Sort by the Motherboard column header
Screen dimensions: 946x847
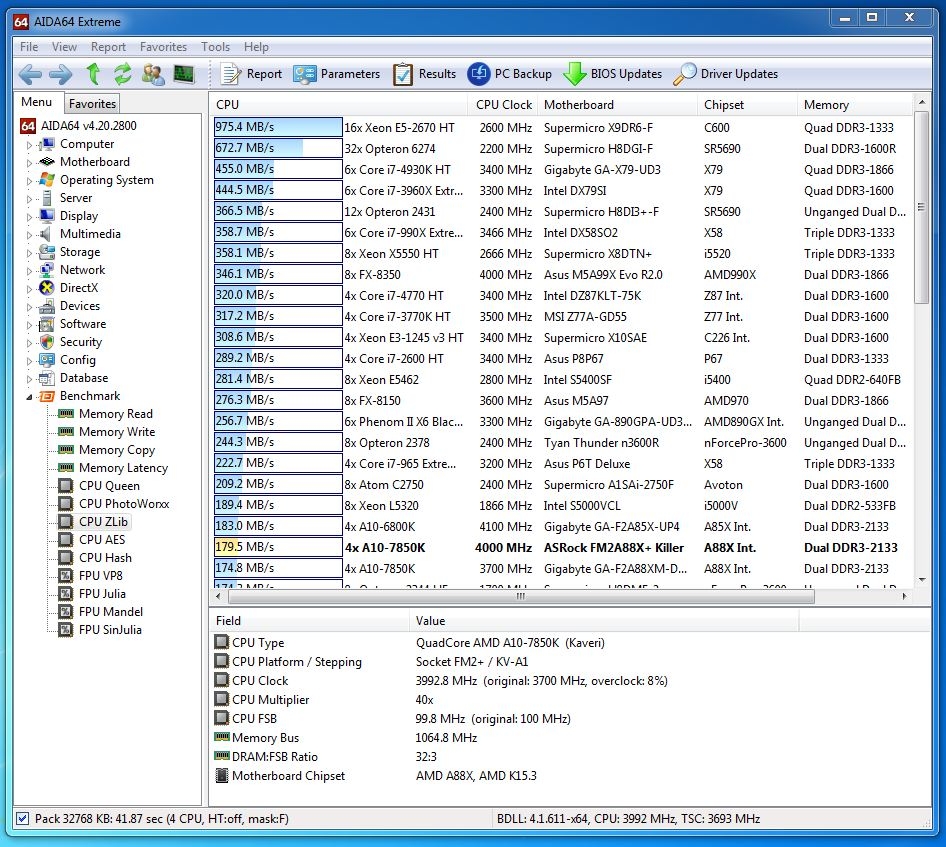click(x=617, y=104)
